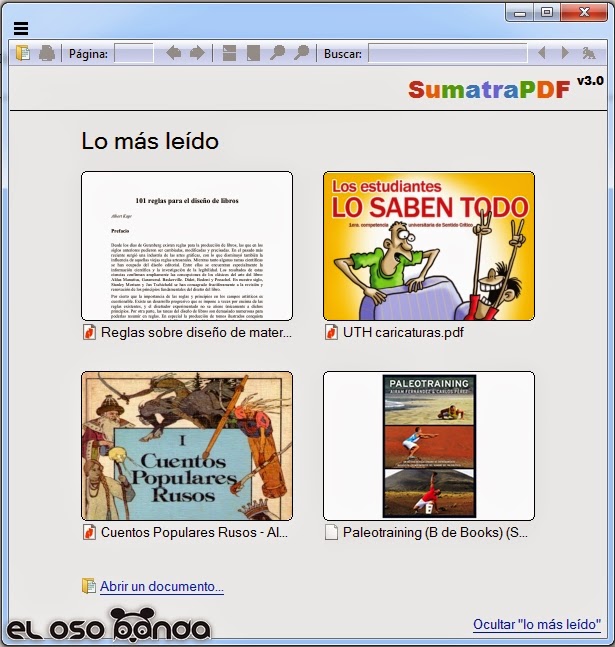The image size is (615, 647).
Task: Click PDF icon beside Reglas sobre diseño
Action: pos(89,333)
